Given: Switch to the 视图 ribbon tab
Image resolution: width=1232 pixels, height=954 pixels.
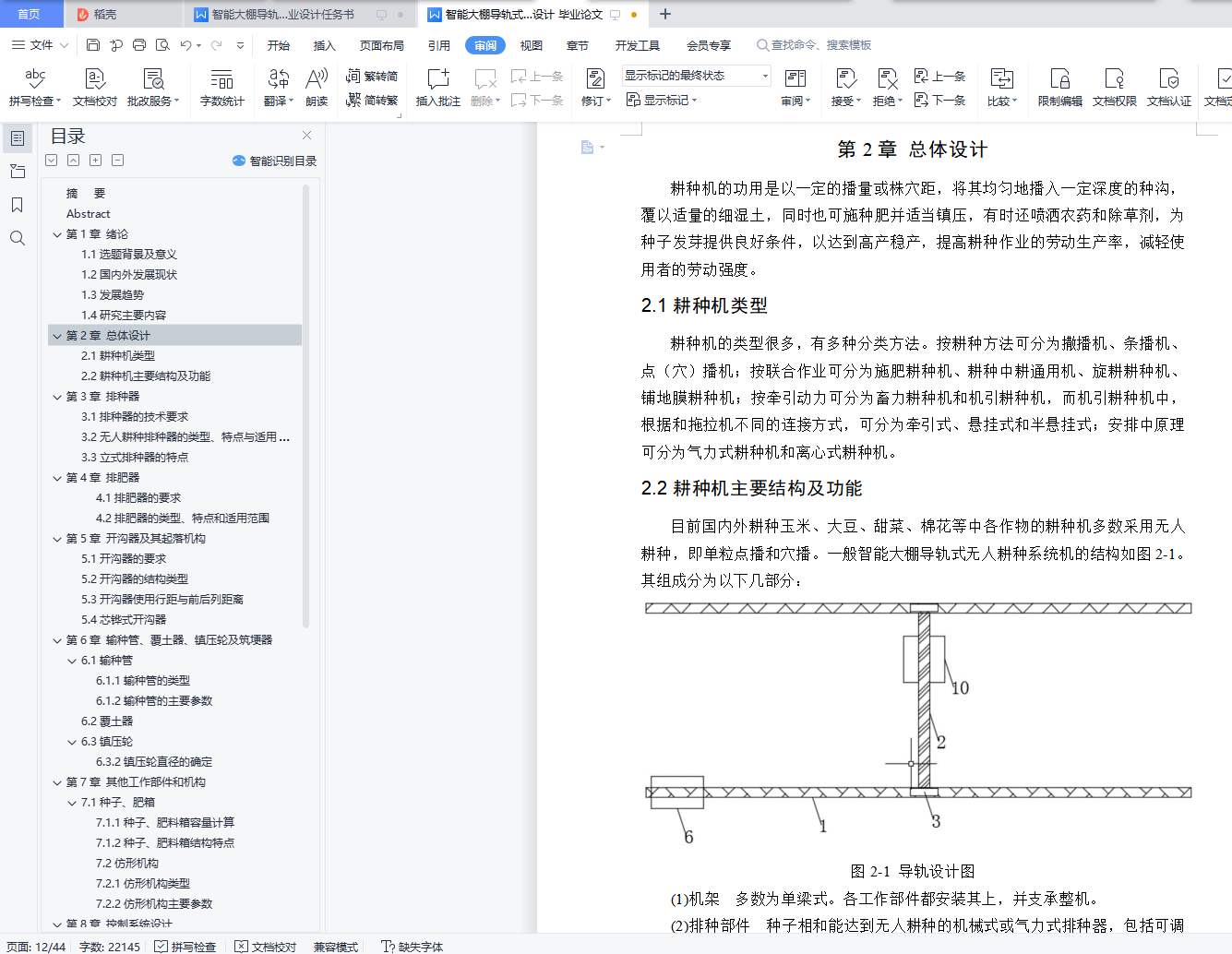Looking at the screenshot, I should (532, 45).
